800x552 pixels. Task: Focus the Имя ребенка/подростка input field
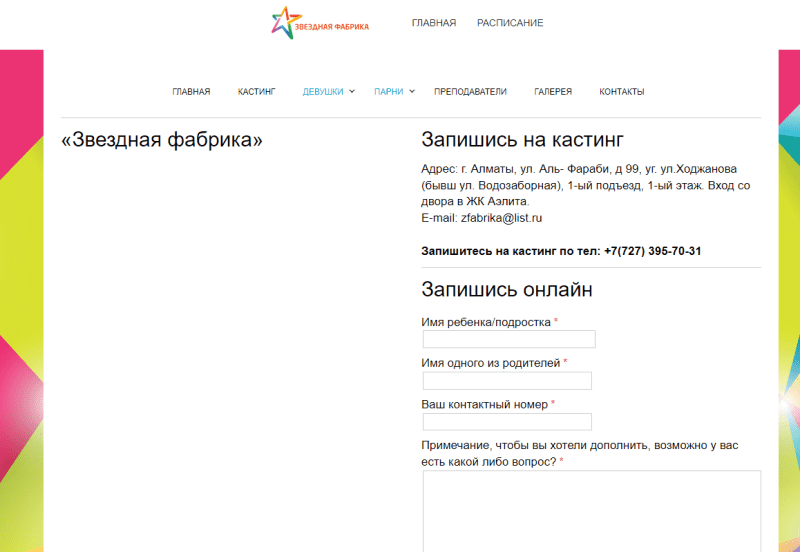pos(509,339)
